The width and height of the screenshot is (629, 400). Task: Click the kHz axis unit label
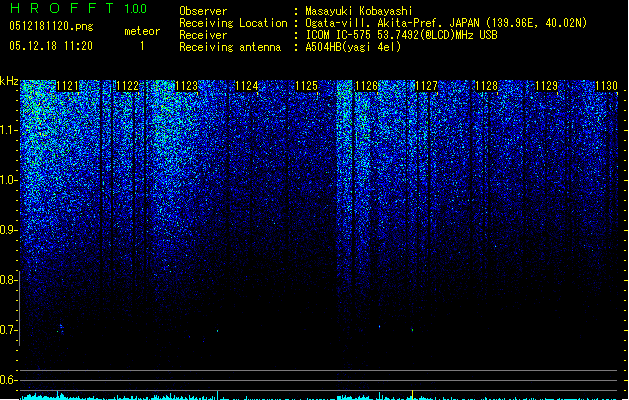(9, 81)
